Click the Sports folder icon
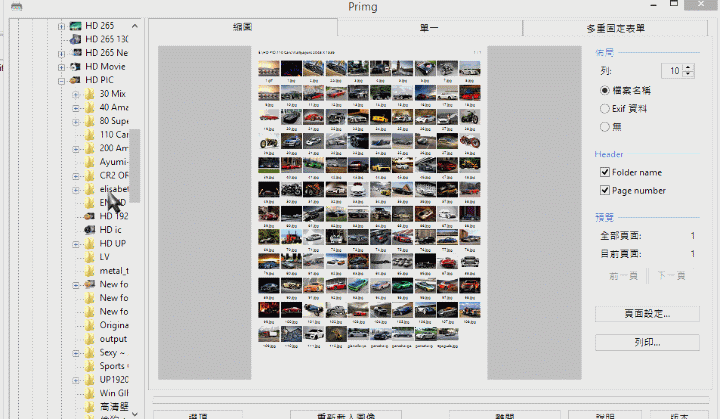Viewport: 720px width, 419px height. (x=90, y=366)
